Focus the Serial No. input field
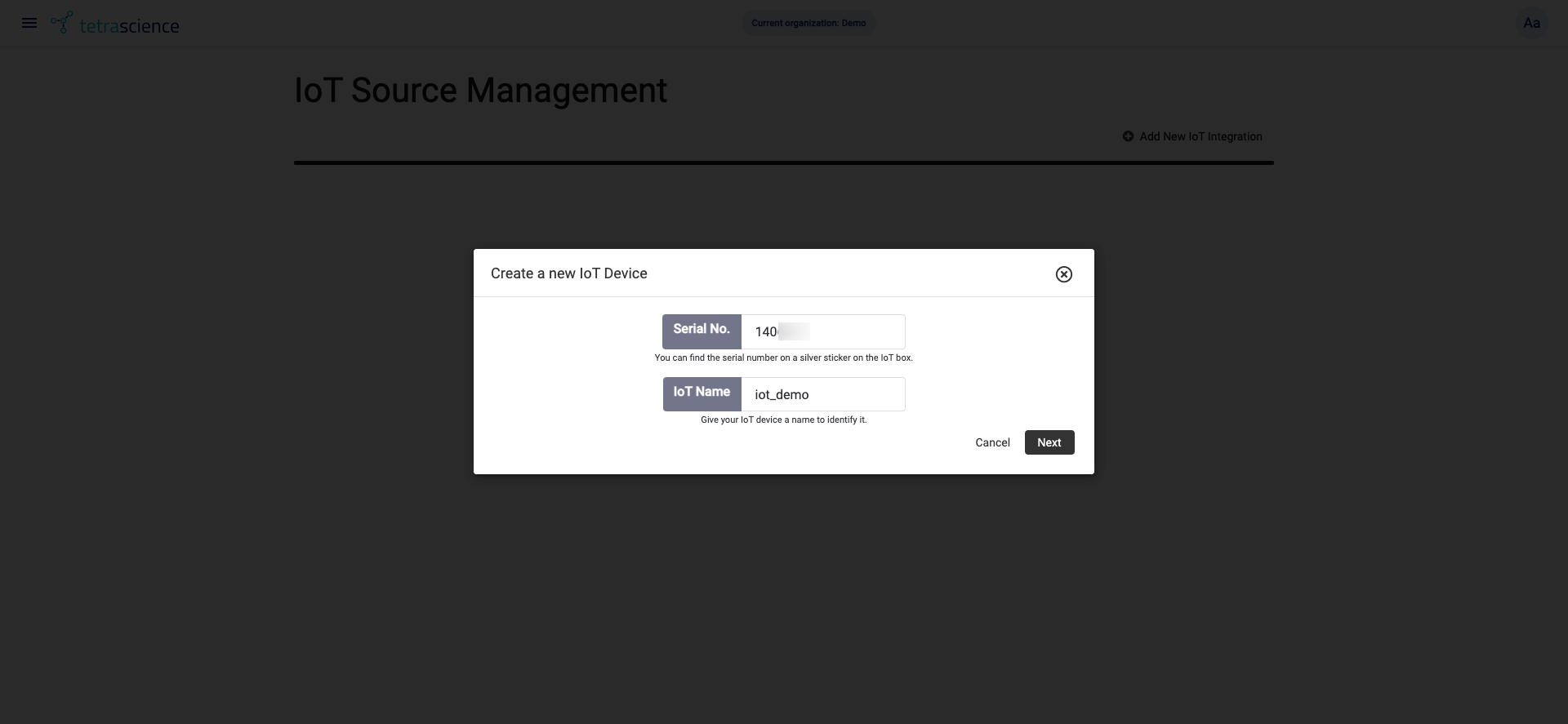This screenshot has width=1568, height=724. pyautogui.click(x=823, y=331)
